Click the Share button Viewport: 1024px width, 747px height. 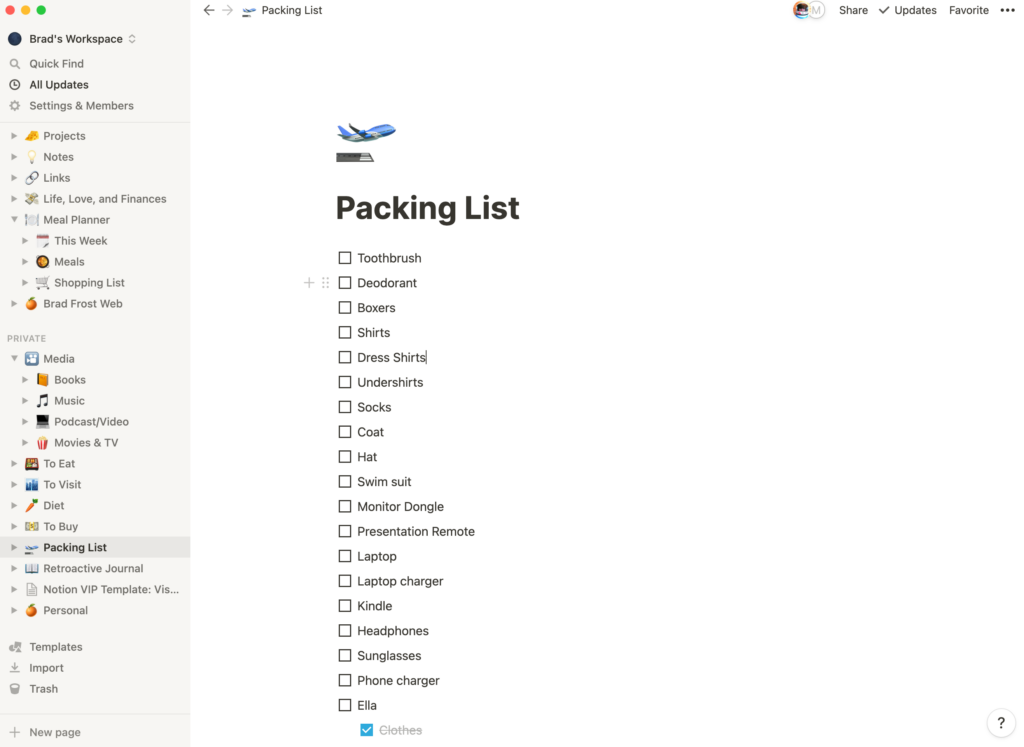853,10
